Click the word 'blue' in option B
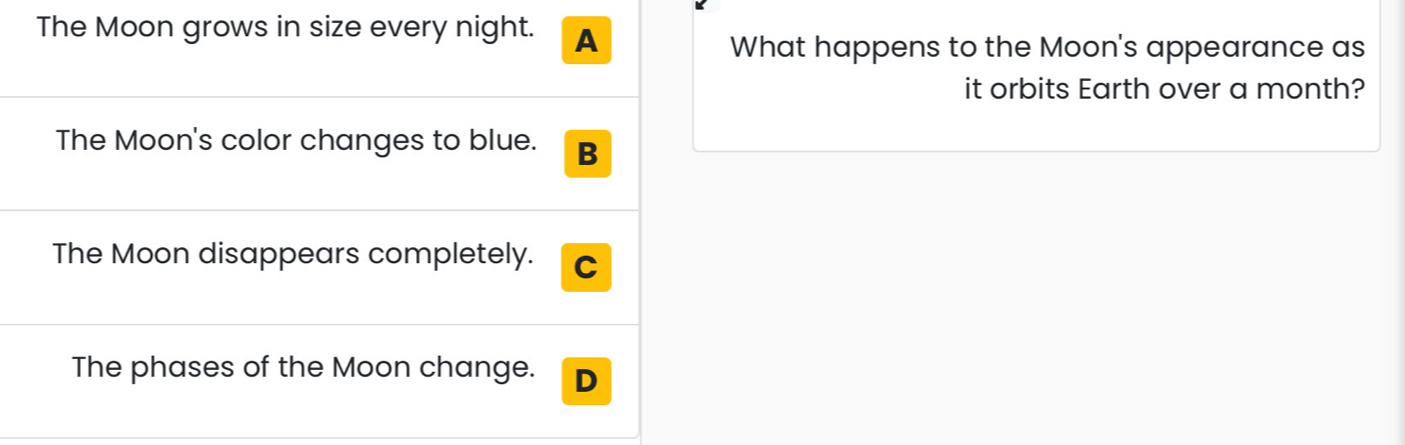 [x=501, y=140]
